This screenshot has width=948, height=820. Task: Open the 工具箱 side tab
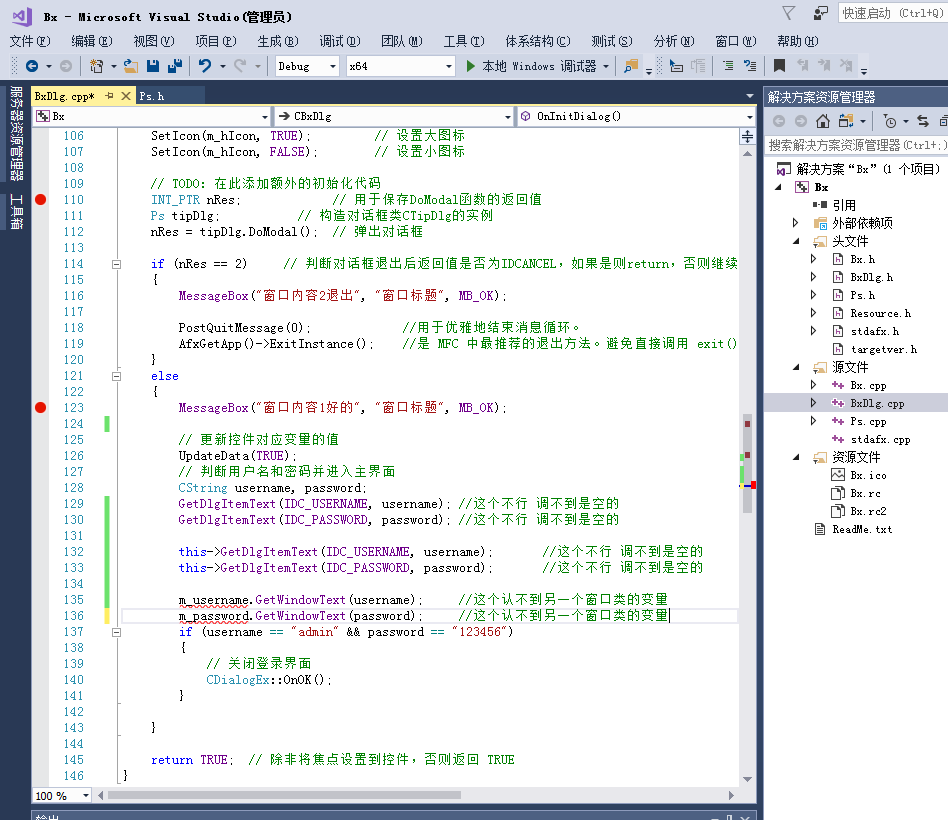click(16, 210)
